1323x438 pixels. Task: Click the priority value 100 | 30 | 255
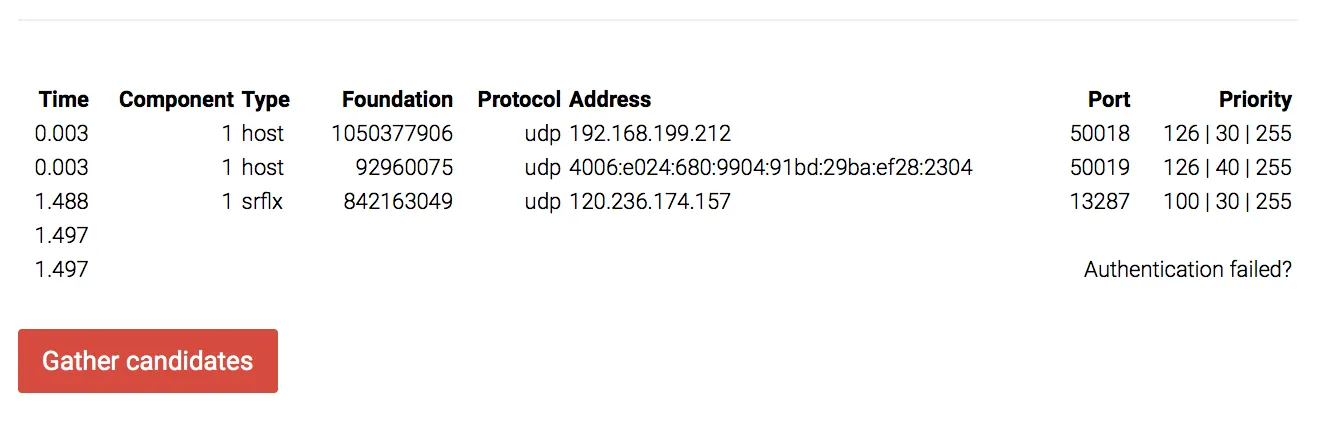1227,201
